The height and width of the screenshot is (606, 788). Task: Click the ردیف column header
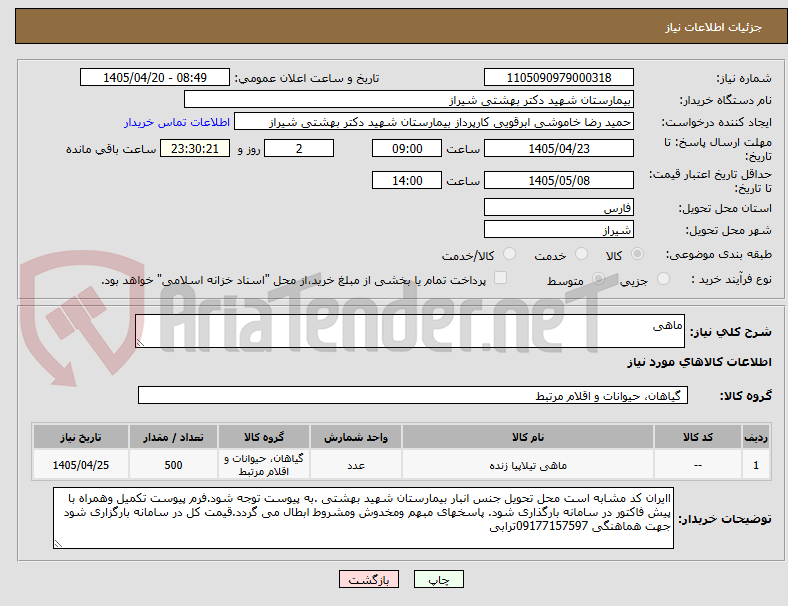(755, 437)
